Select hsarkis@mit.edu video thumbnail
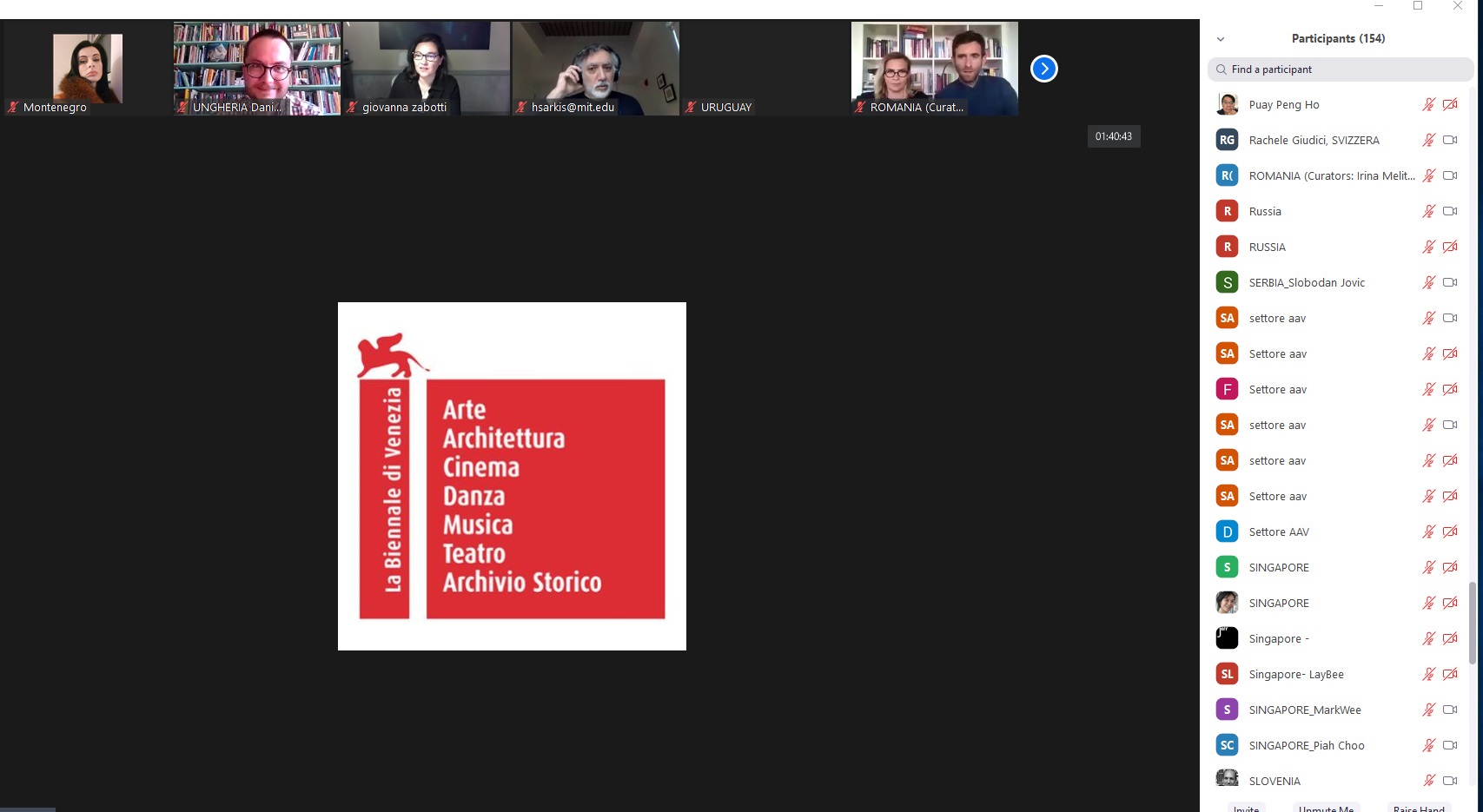Image resolution: width=1483 pixels, height=812 pixels. [595, 69]
